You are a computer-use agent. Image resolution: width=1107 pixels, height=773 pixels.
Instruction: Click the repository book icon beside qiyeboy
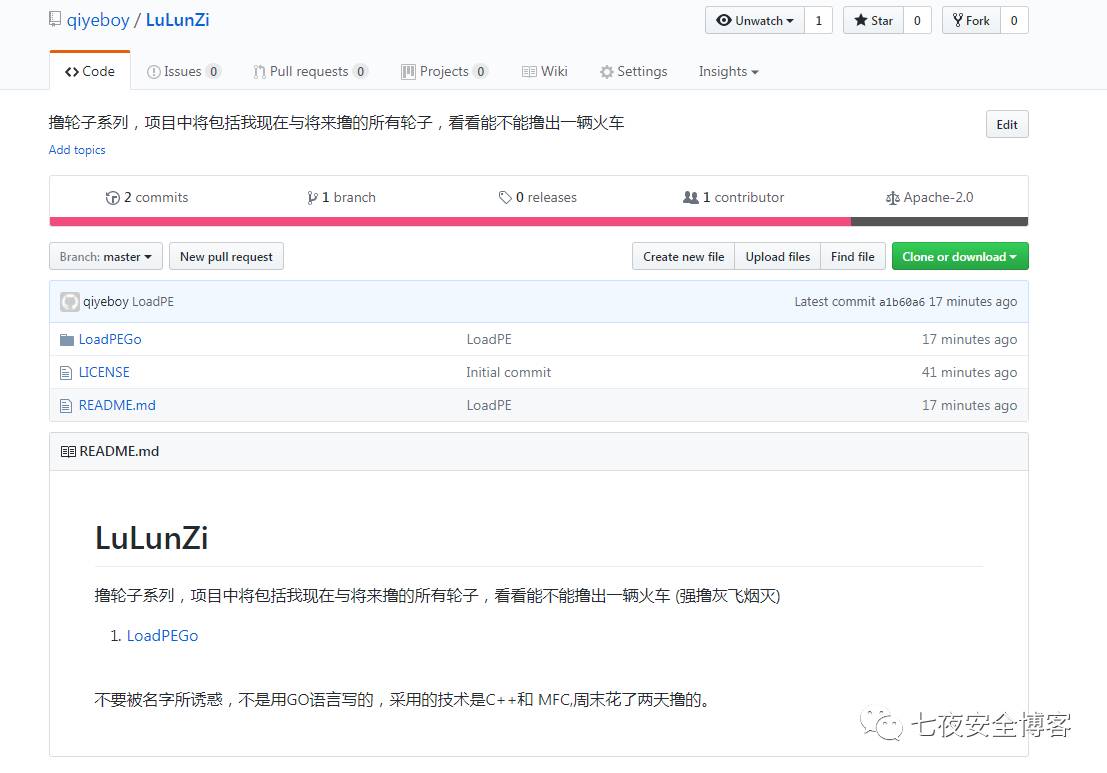point(54,20)
